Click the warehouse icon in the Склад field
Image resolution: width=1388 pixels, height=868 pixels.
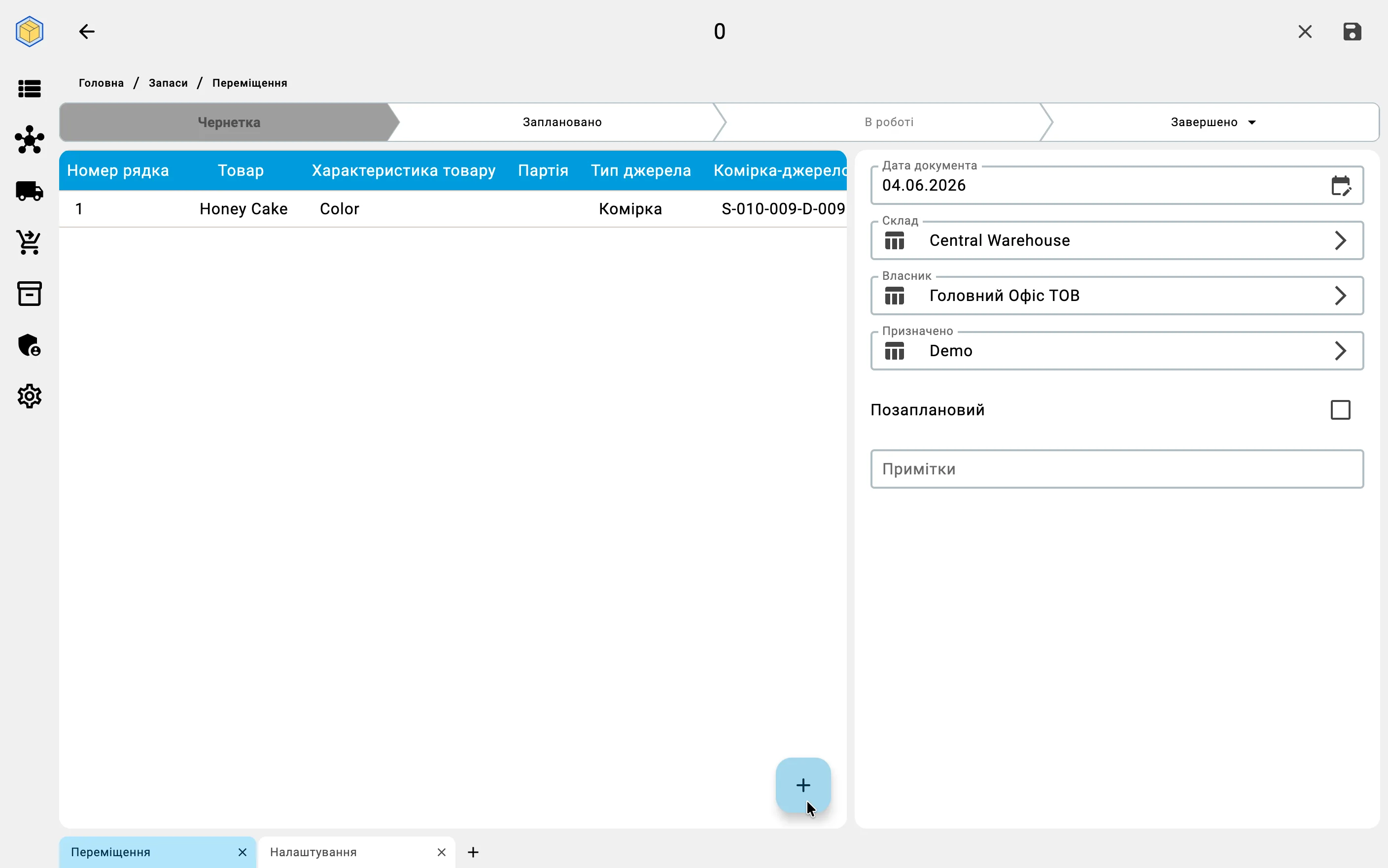coord(894,240)
